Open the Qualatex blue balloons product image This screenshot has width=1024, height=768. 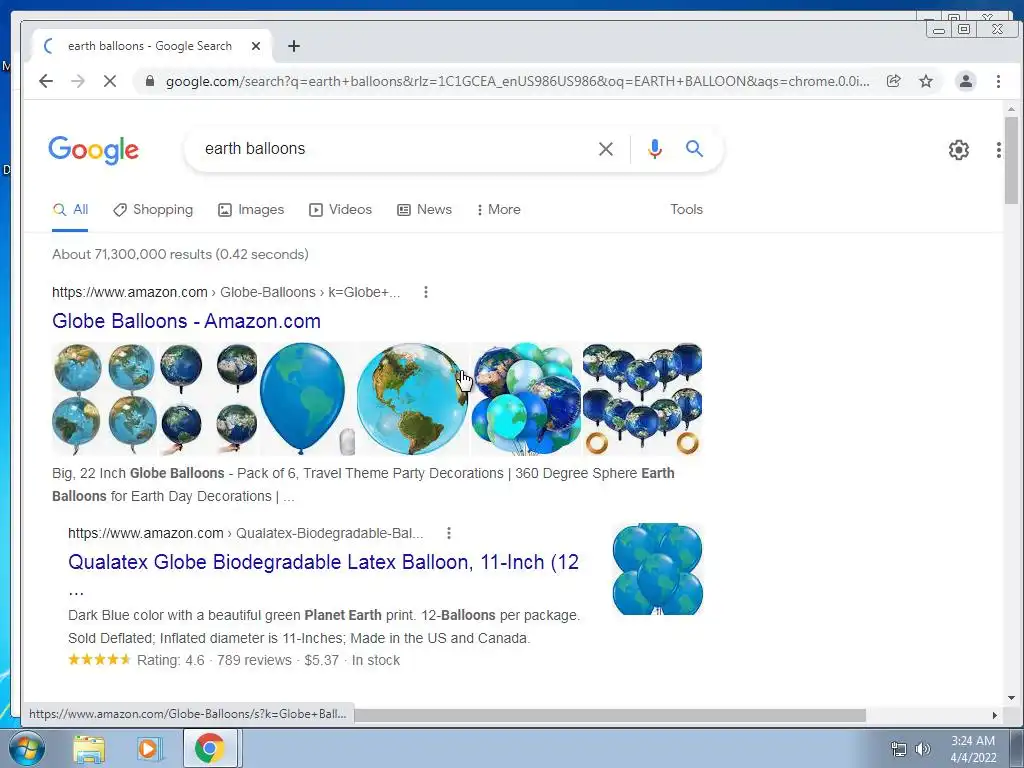click(x=658, y=569)
